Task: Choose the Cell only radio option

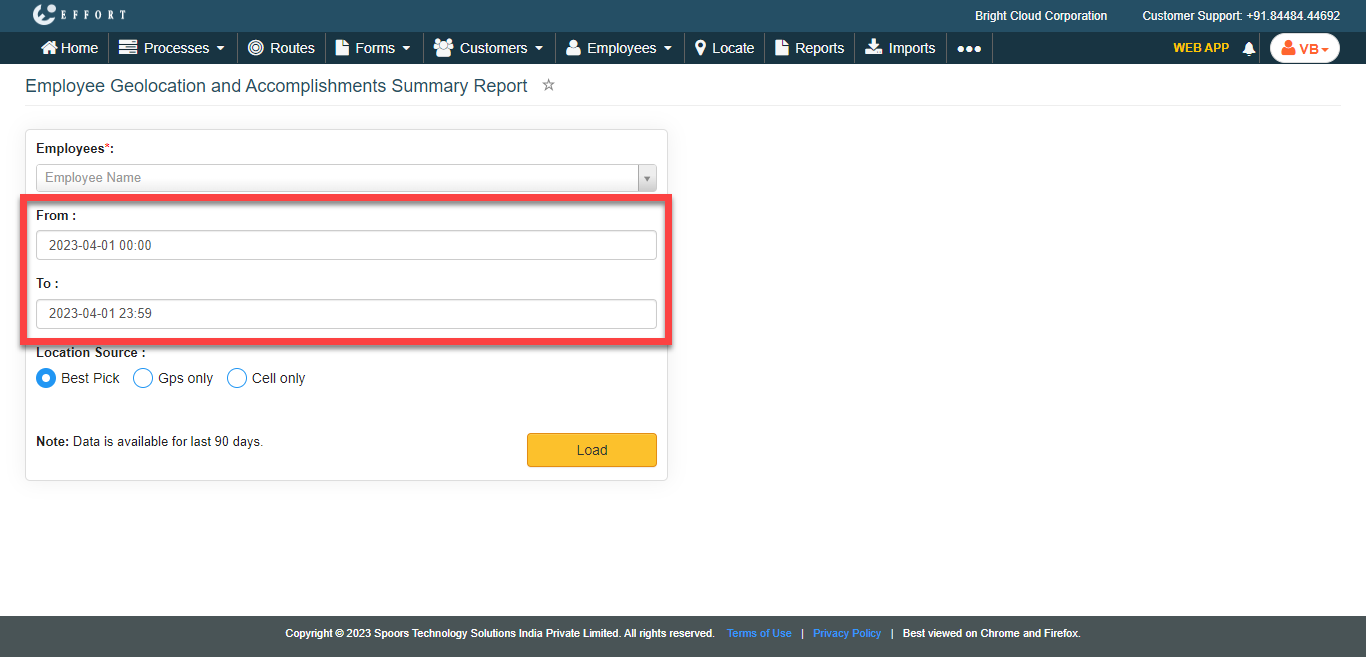Action: coord(237,378)
